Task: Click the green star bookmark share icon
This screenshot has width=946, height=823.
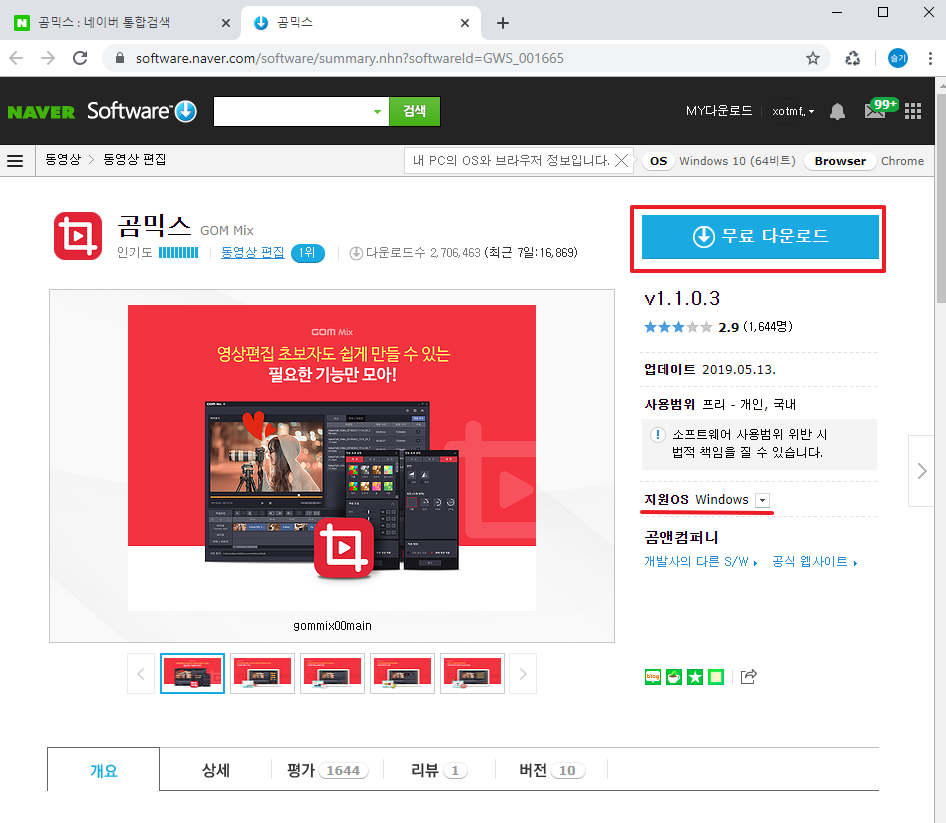Action: click(x=695, y=677)
